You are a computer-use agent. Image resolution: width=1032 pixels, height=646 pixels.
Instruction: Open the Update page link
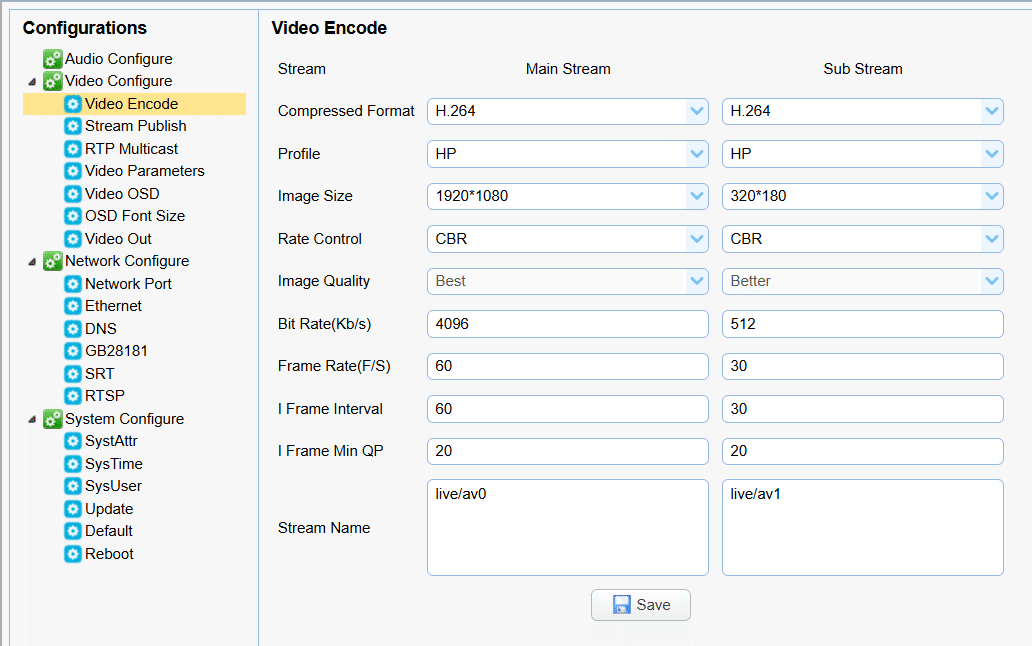click(109, 509)
